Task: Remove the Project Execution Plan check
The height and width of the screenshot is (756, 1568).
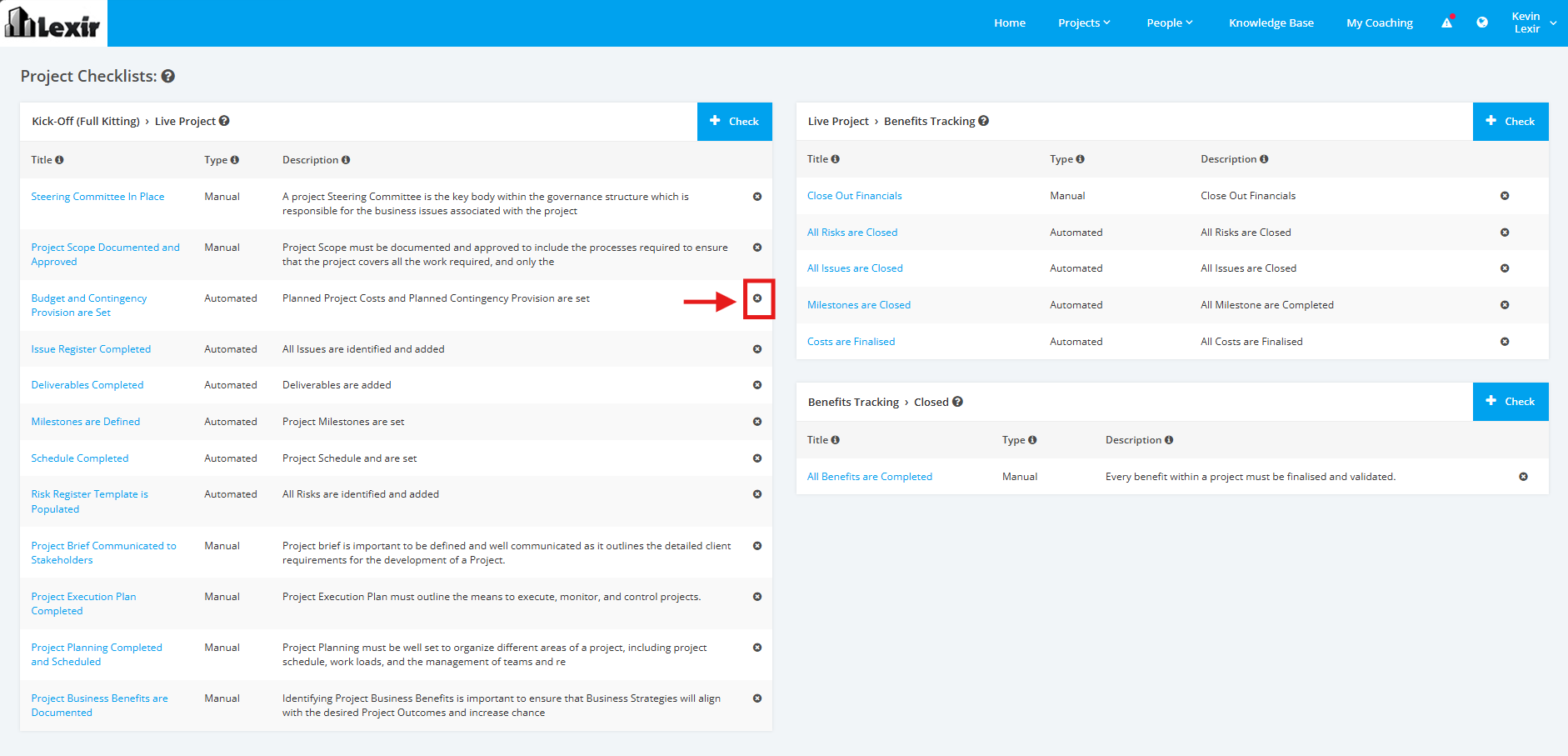Action: click(x=757, y=597)
